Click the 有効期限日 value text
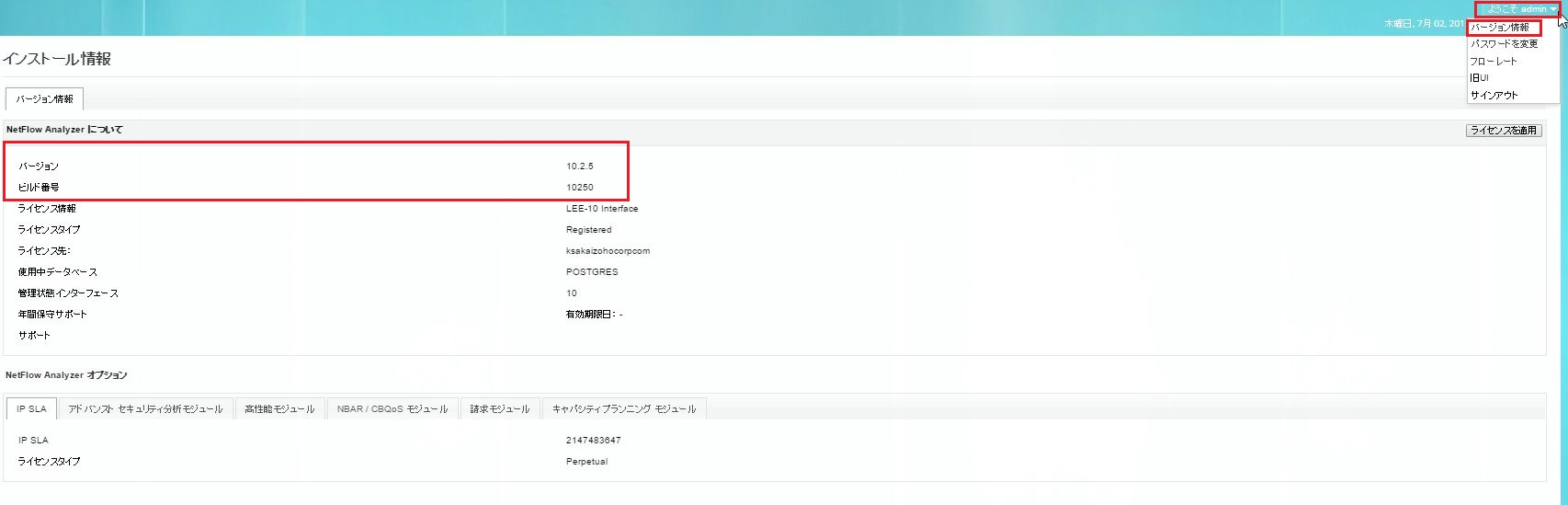This screenshot has height=505, width=1568. (x=594, y=315)
